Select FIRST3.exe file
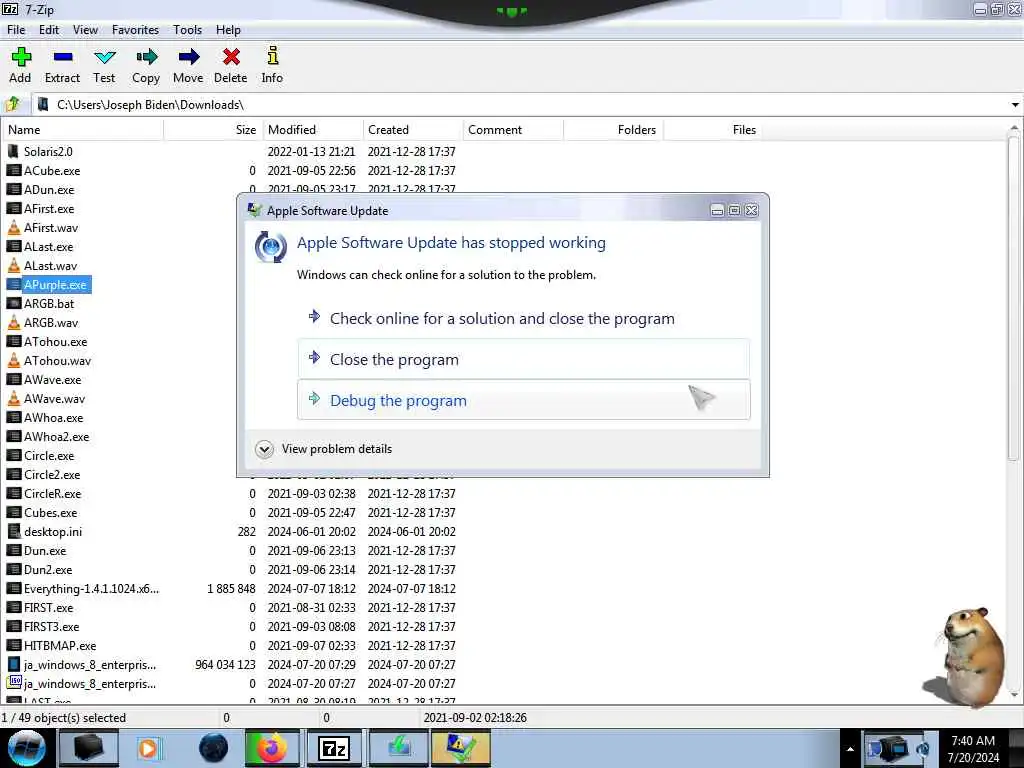 pos(43,626)
